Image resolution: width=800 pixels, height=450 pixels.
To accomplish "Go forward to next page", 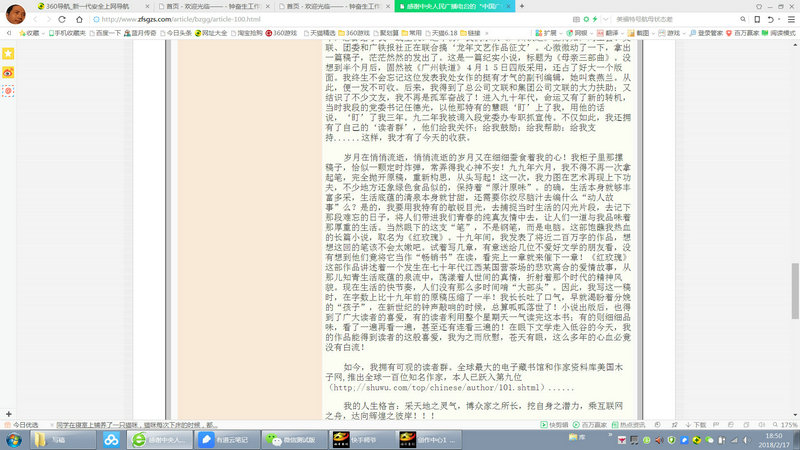I will tap(49, 19).
